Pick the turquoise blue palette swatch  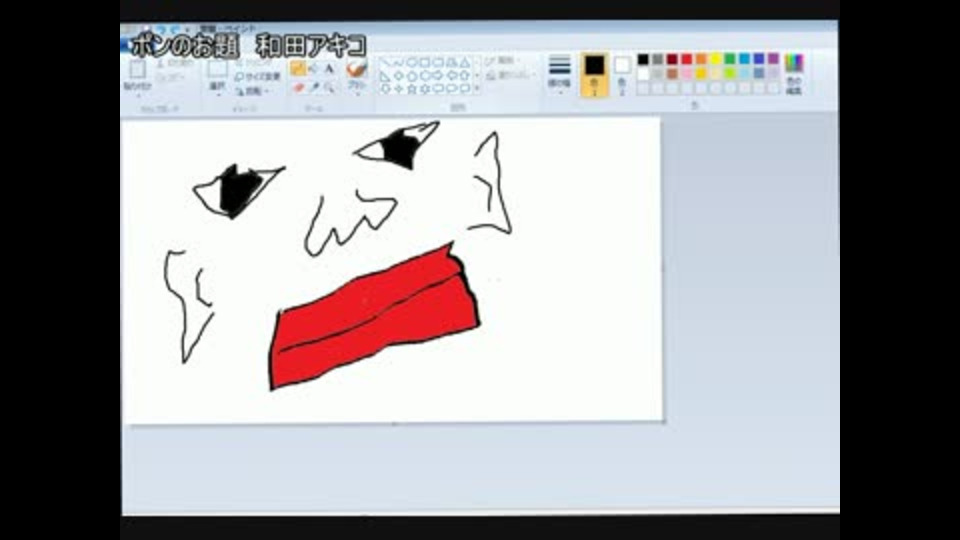click(744, 59)
